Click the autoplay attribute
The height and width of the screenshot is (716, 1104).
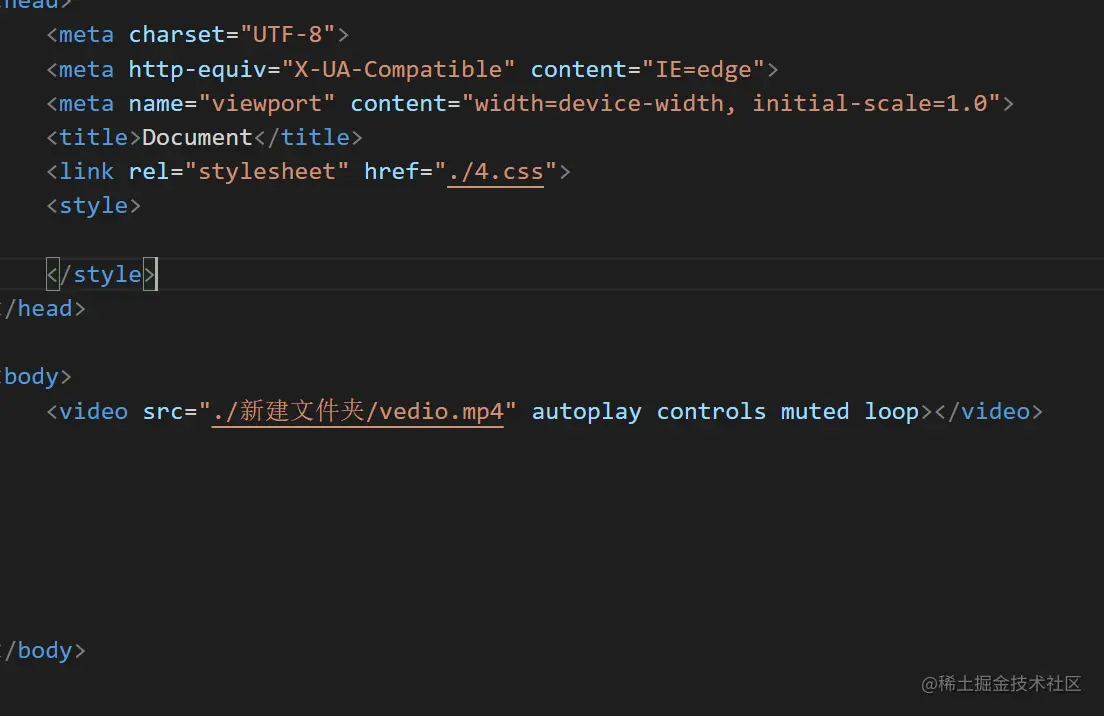click(586, 411)
